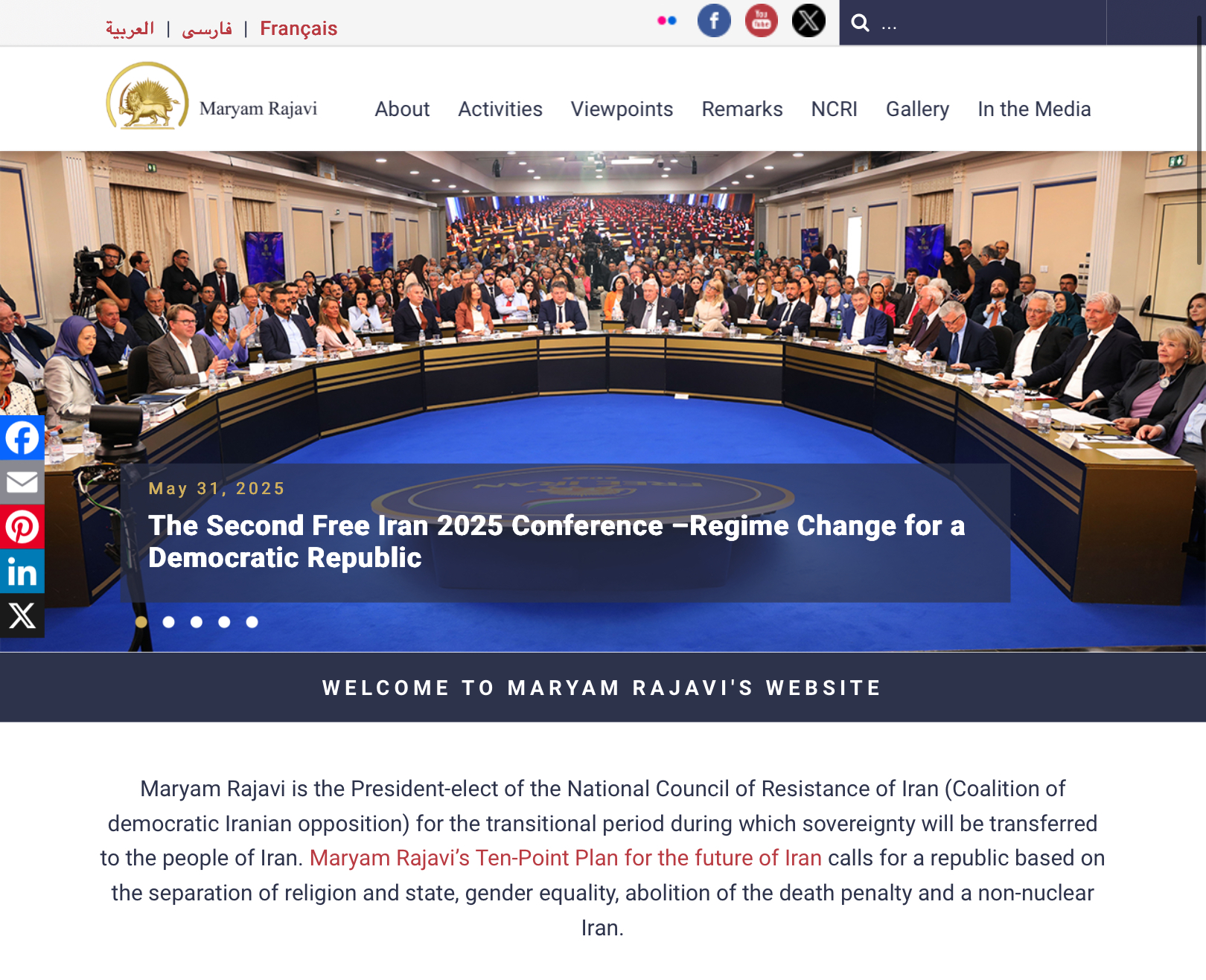Open the Free Iran 2025 Conference headline
Screen dimensions: 1206x980
click(556, 542)
